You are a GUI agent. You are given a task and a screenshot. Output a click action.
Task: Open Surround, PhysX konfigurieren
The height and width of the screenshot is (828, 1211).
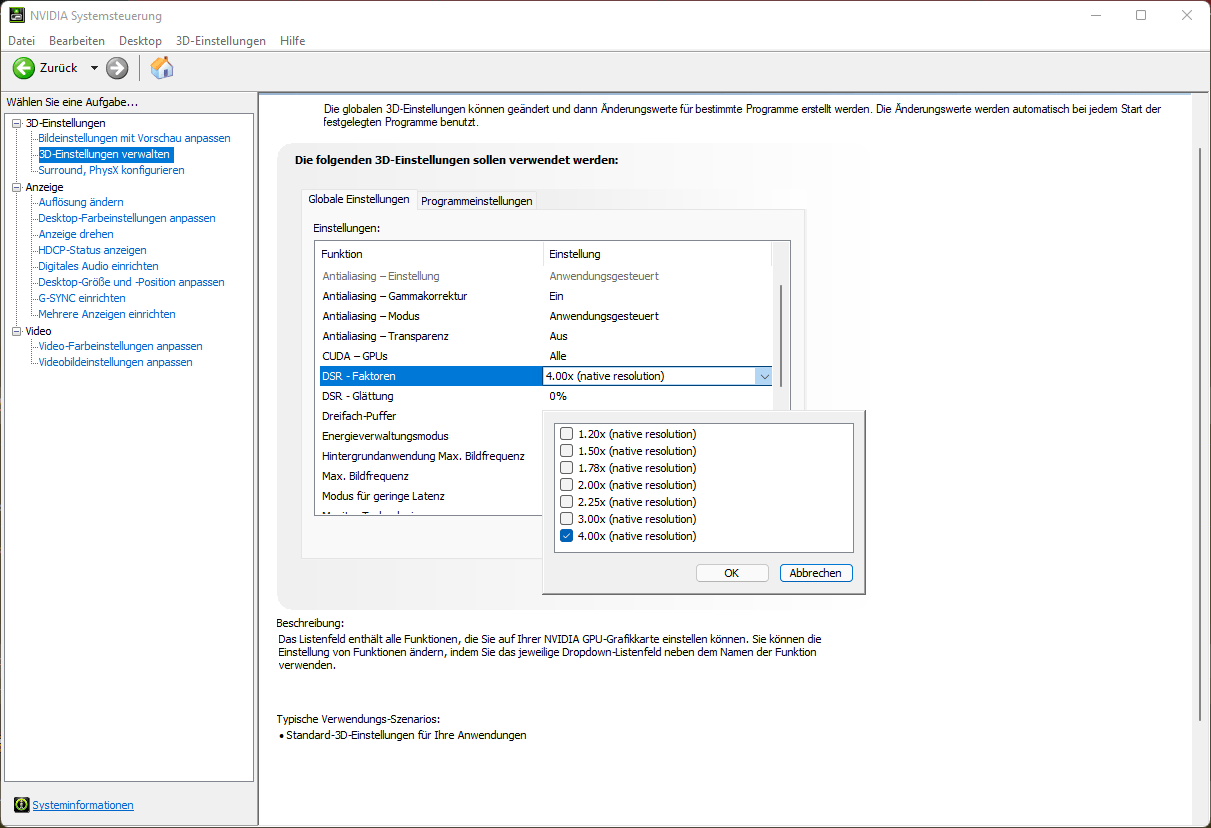(x=111, y=170)
